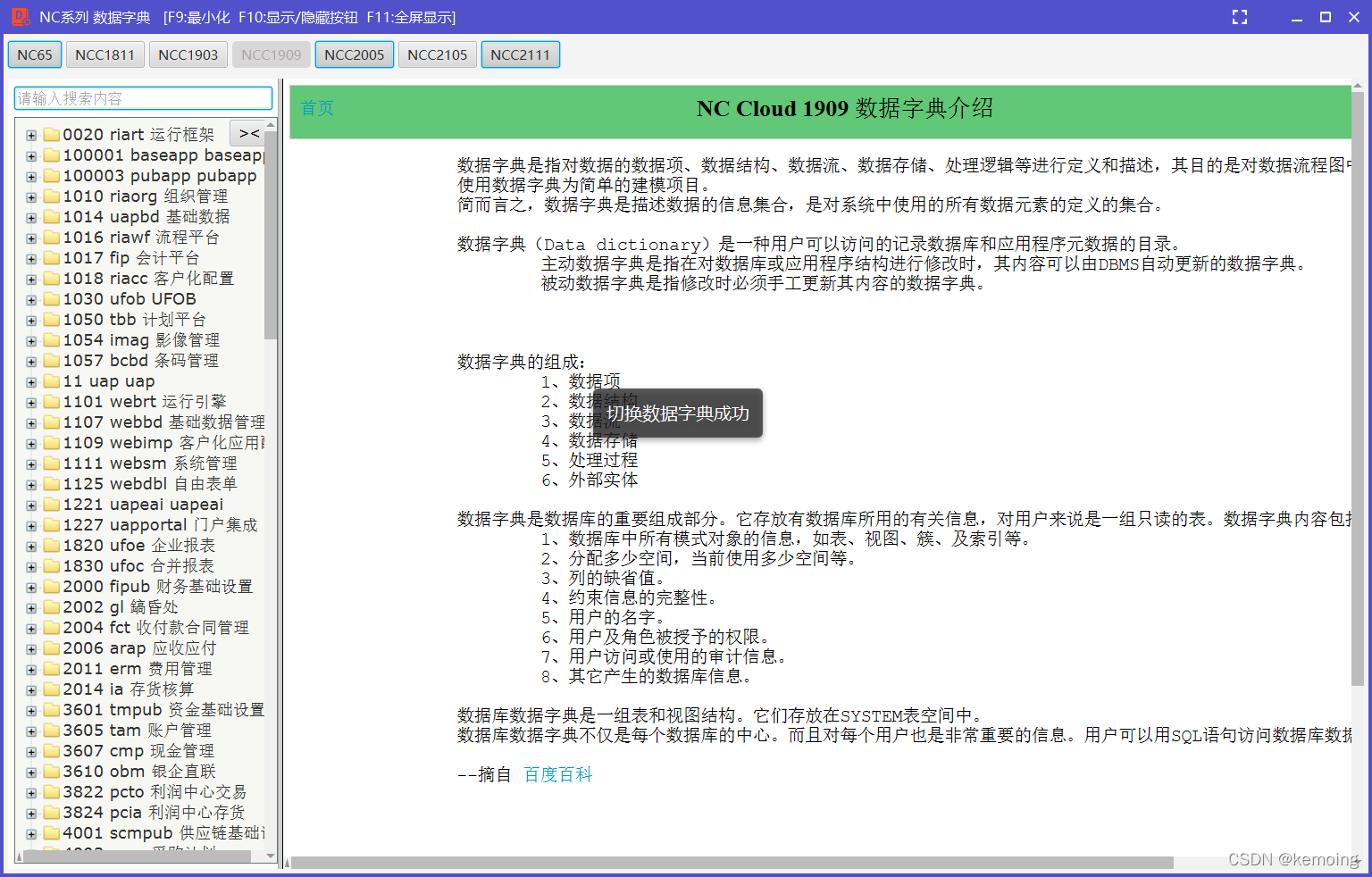Click folder icon of 2006 arap
This screenshot has width=1372, height=877.
point(52,648)
